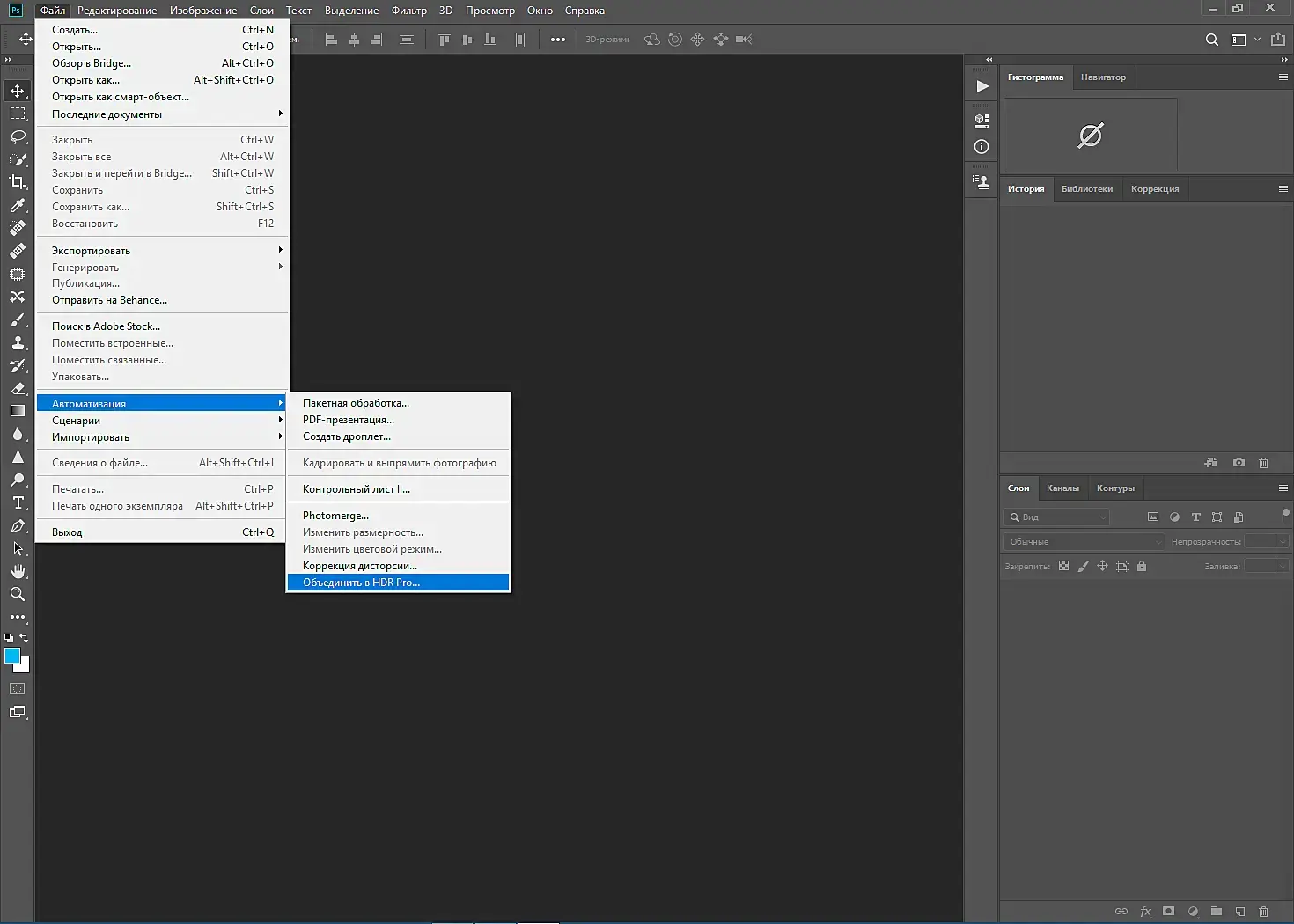Screen dimensions: 1294x924
Task: Click 'Создать...' in the File menu
Action: [163, 30]
